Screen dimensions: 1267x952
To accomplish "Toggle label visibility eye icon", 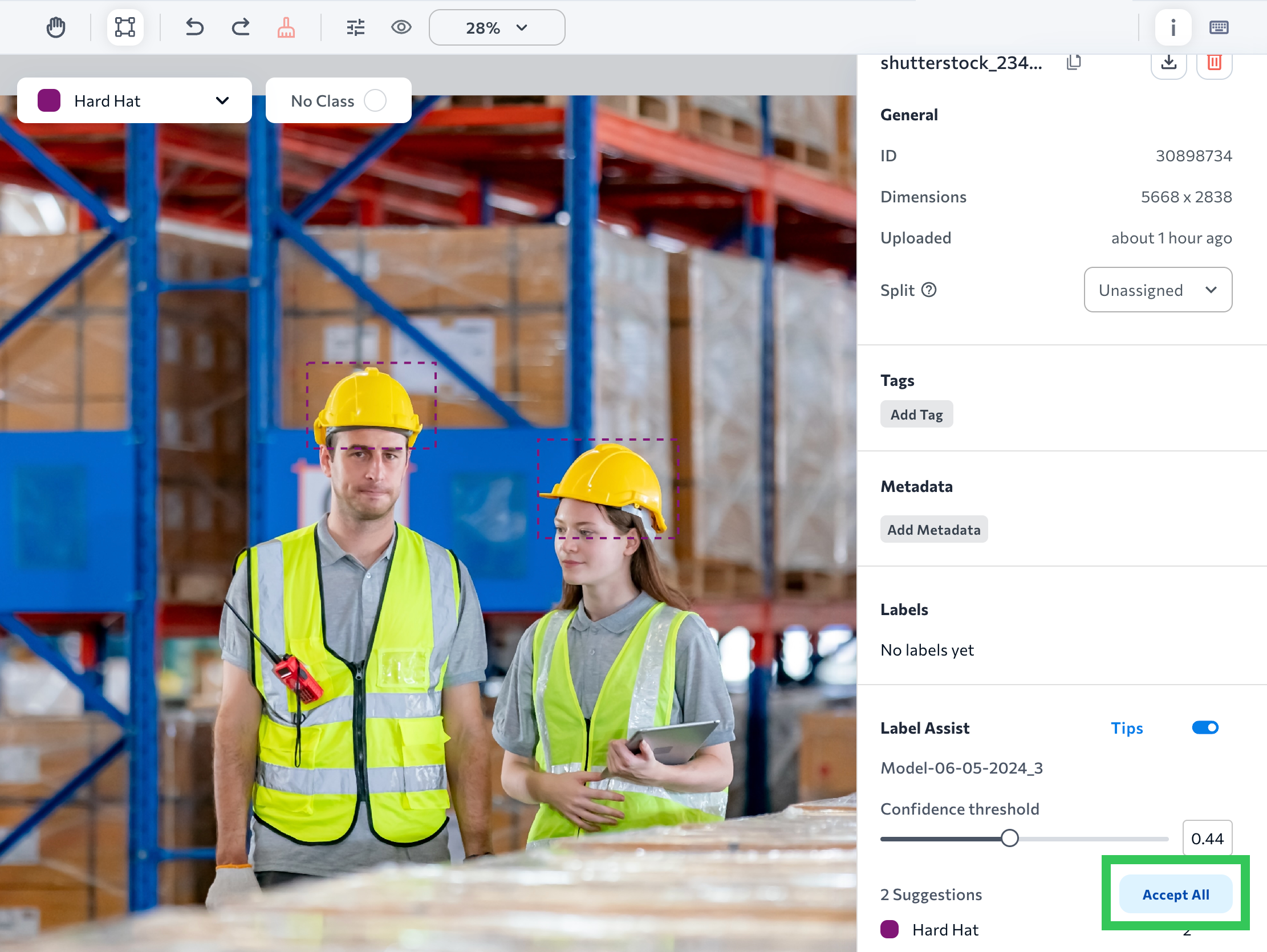I will pyautogui.click(x=401, y=27).
